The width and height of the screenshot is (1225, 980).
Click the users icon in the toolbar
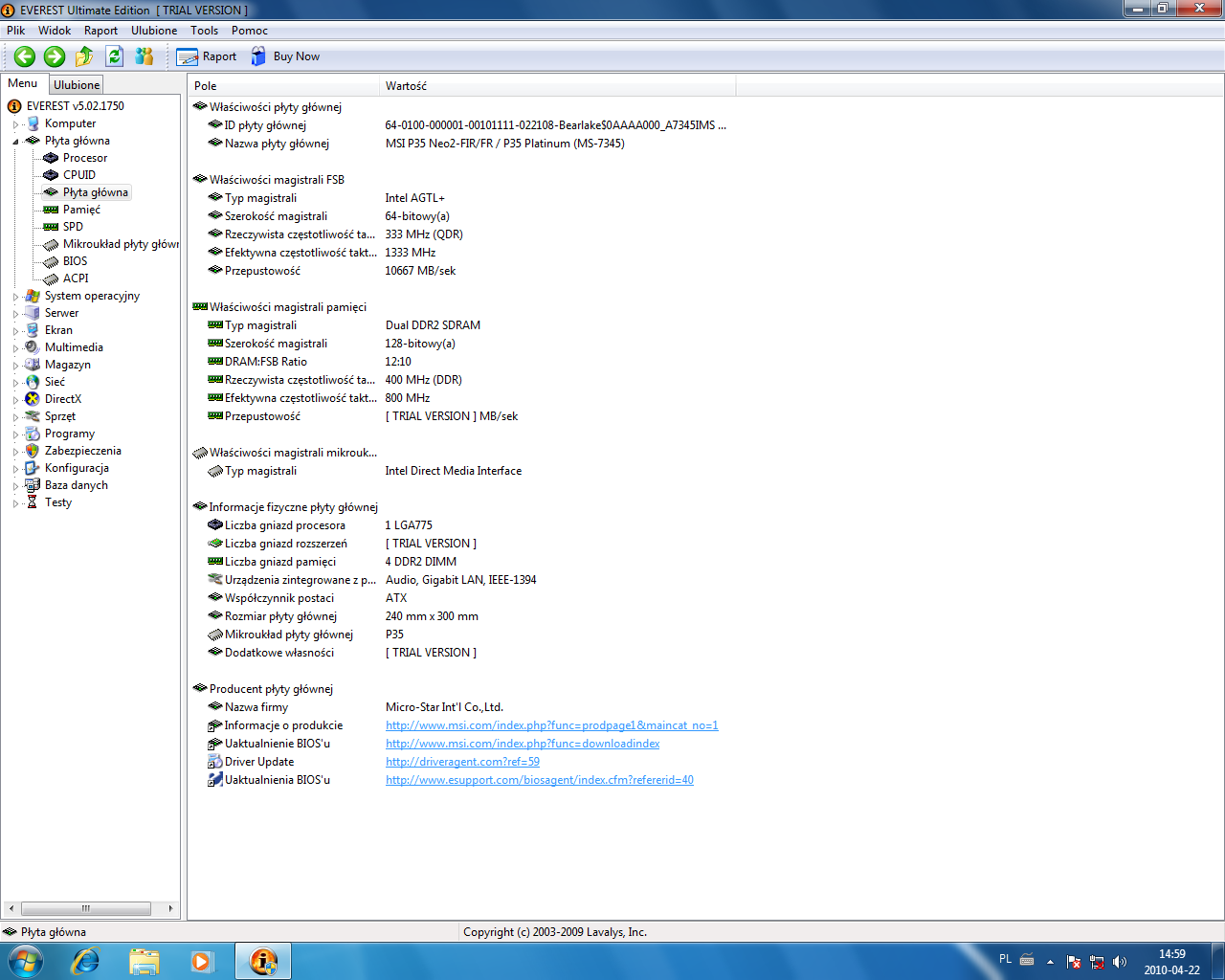coord(145,56)
